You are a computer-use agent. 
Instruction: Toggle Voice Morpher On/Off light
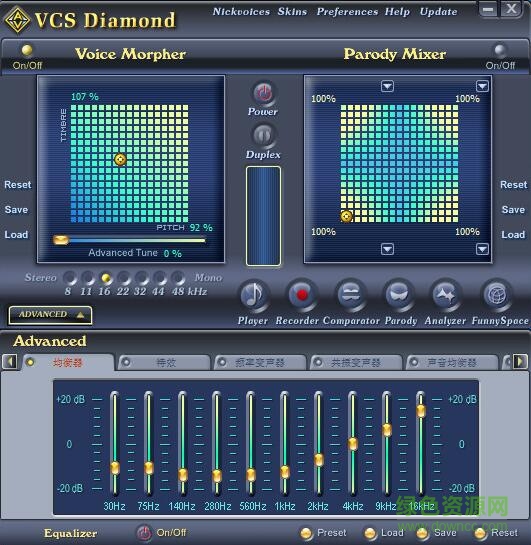[27, 50]
